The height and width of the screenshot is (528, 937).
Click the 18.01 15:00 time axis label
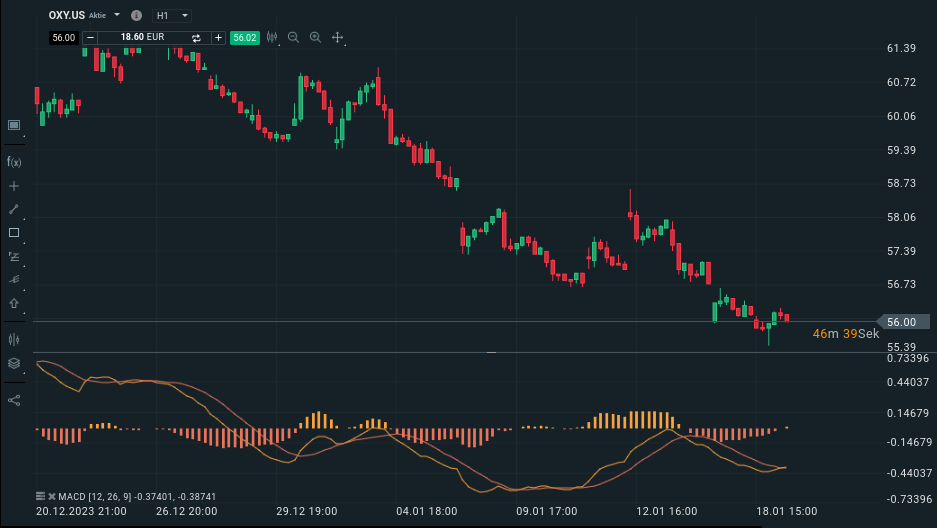pyautogui.click(x=787, y=511)
